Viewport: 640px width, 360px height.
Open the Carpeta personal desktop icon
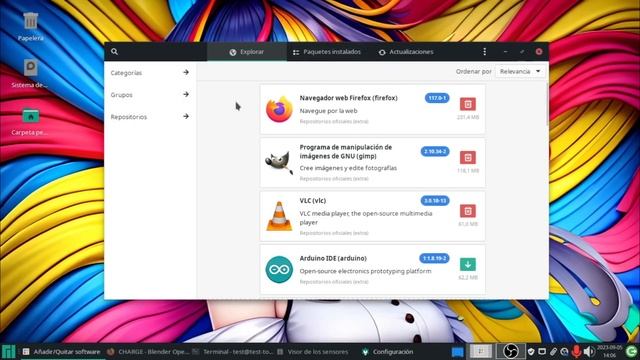pyautogui.click(x=30, y=121)
